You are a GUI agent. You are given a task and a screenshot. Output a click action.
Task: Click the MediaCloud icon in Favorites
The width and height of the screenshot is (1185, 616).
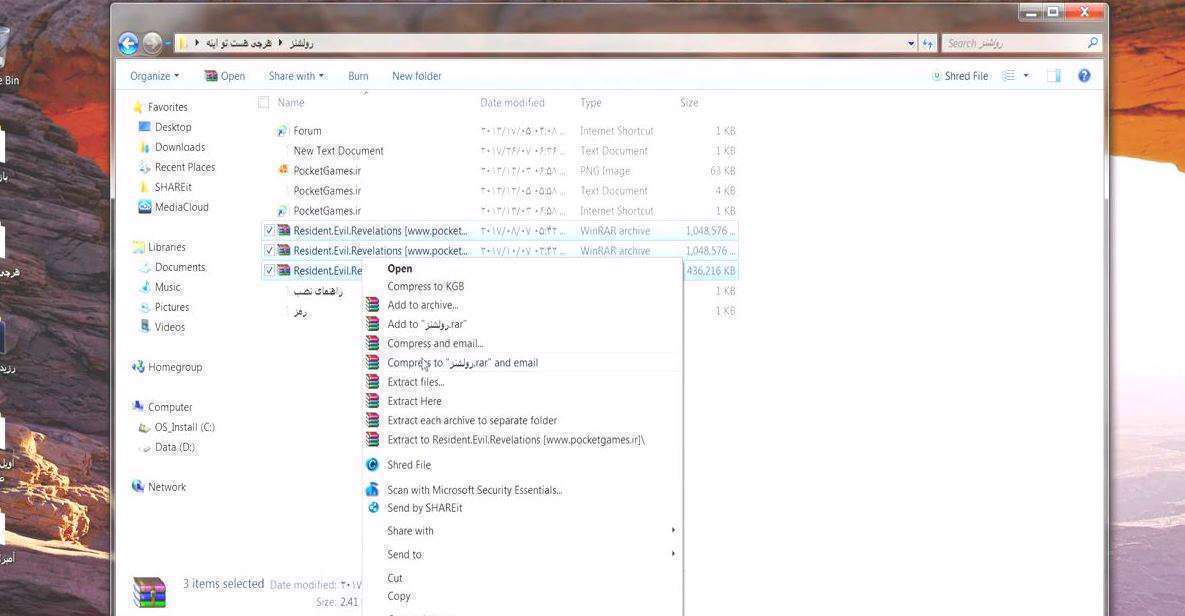click(x=145, y=207)
